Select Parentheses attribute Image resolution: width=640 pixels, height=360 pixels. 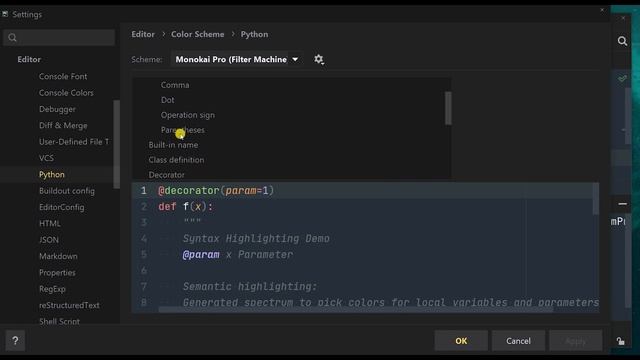tap(183, 130)
